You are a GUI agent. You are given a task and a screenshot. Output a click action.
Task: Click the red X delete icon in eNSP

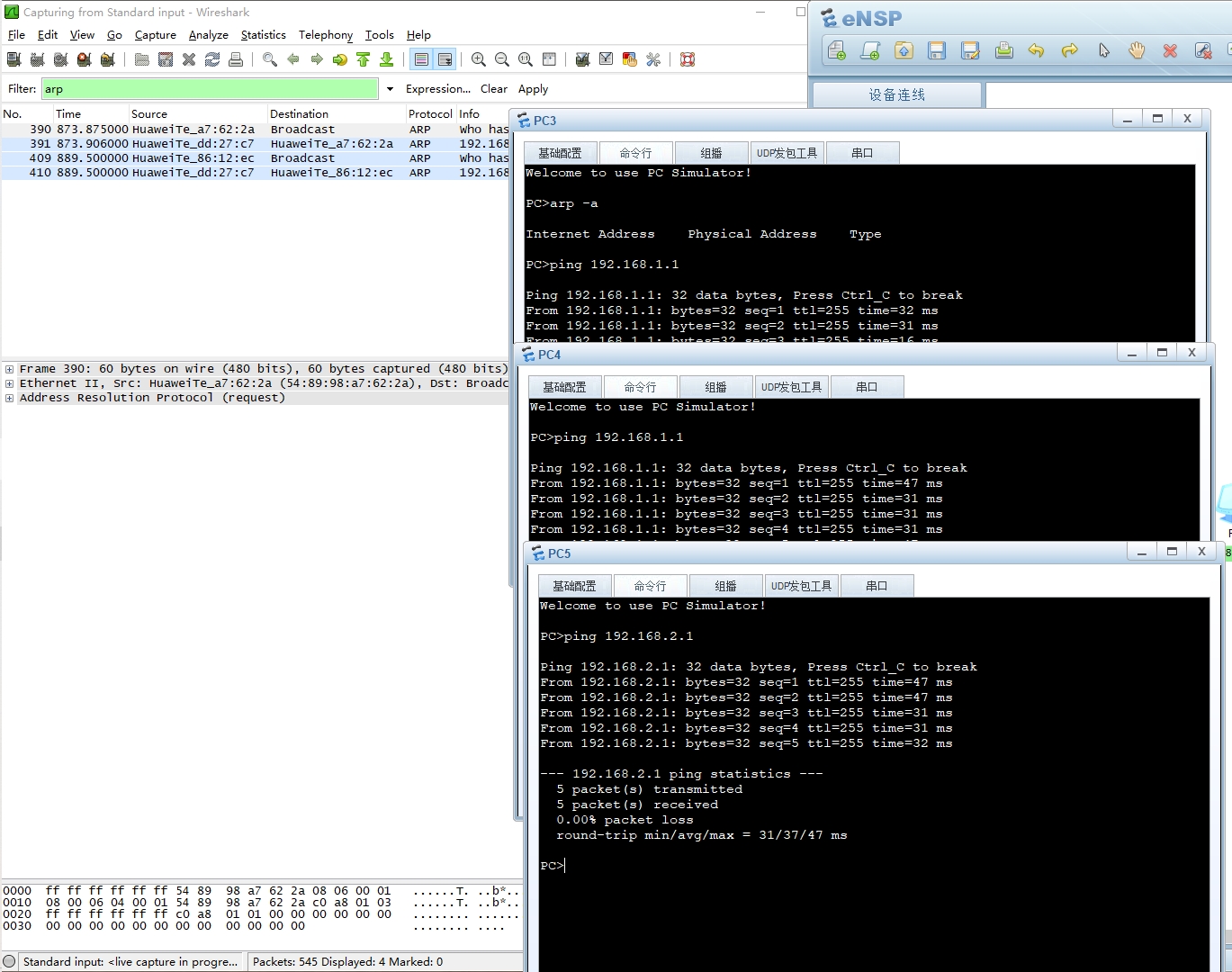[x=1170, y=50]
